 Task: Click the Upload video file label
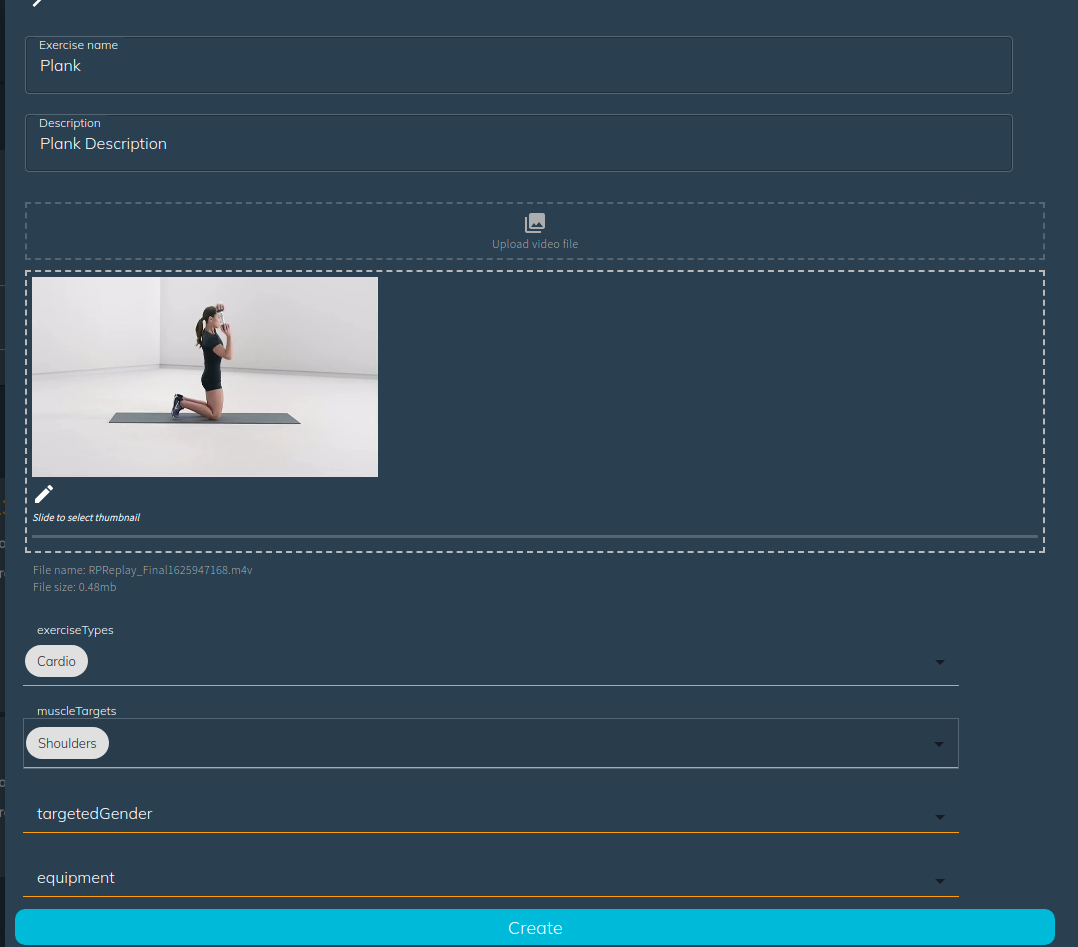pos(535,244)
